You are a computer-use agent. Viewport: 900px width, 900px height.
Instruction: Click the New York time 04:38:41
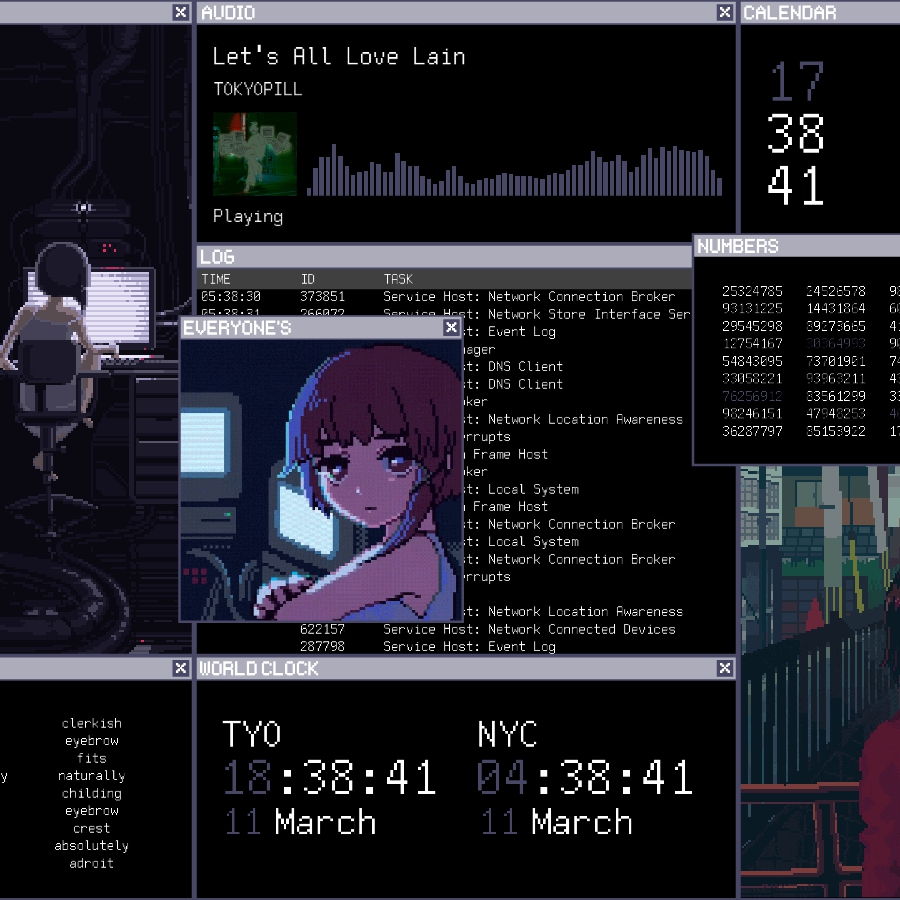pos(585,777)
